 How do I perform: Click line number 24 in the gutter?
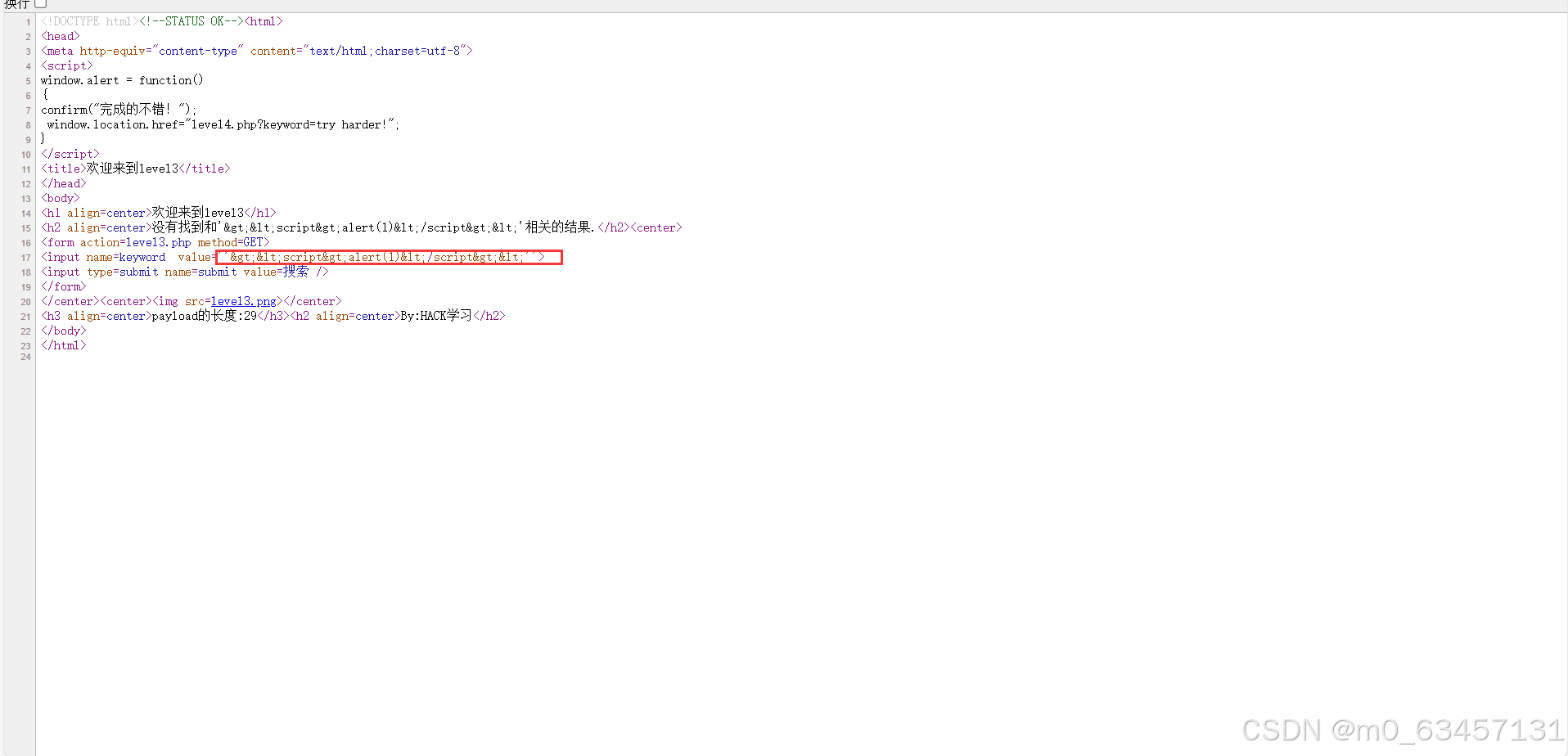[x=25, y=357]
